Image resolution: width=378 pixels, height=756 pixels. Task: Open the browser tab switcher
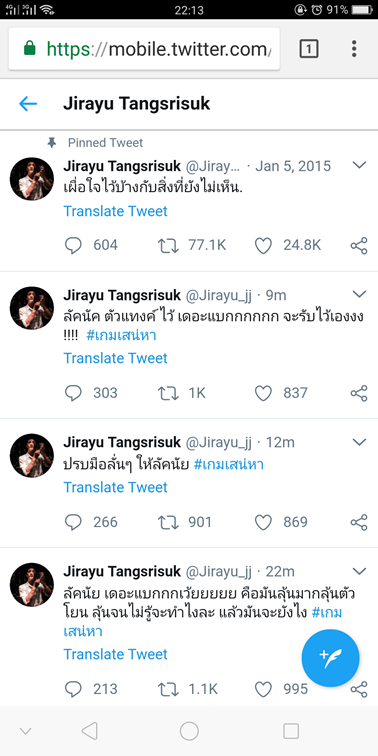point(309,49)
